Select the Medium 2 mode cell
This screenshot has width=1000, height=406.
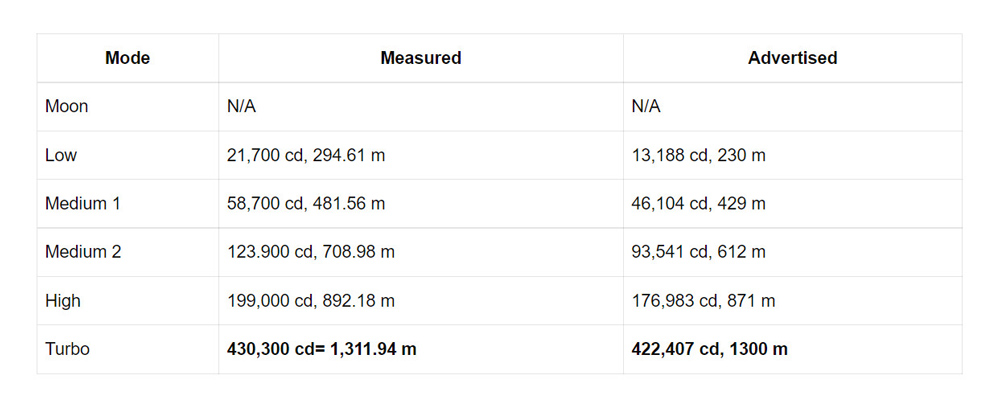[82, 252]
